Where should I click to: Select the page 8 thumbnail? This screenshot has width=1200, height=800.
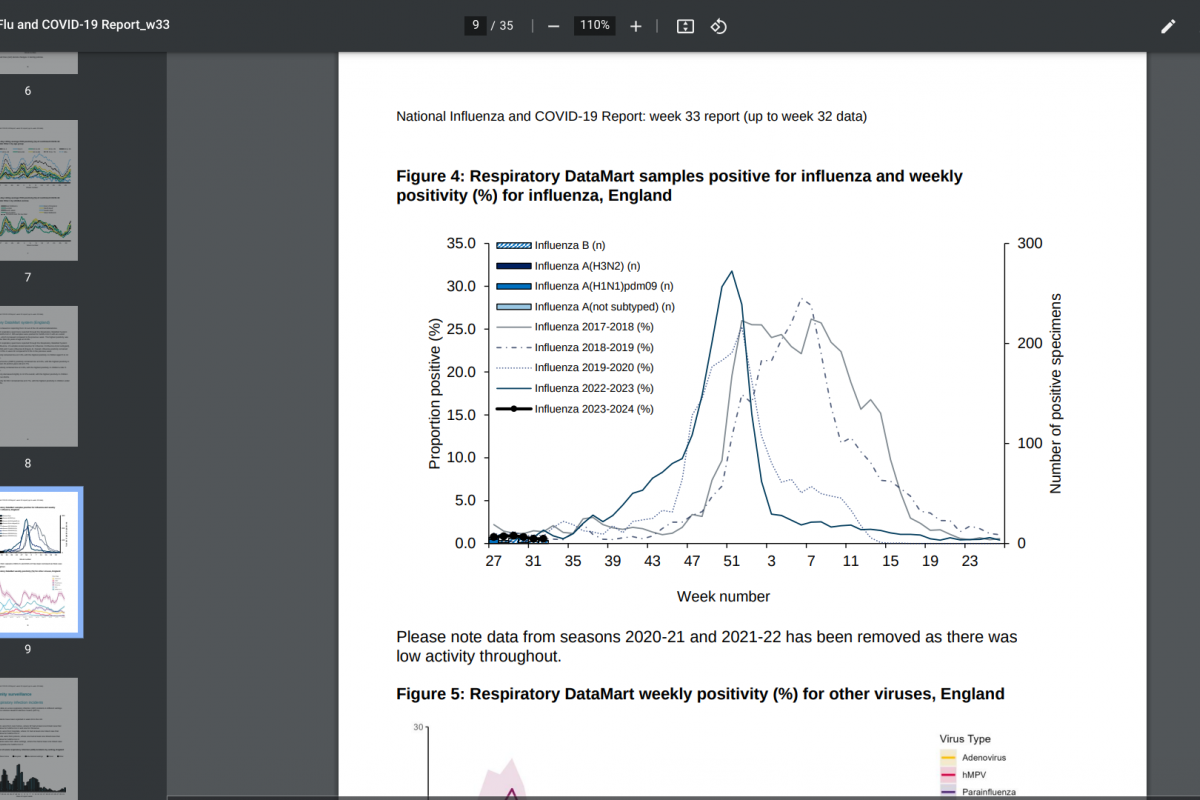point(40,376)
